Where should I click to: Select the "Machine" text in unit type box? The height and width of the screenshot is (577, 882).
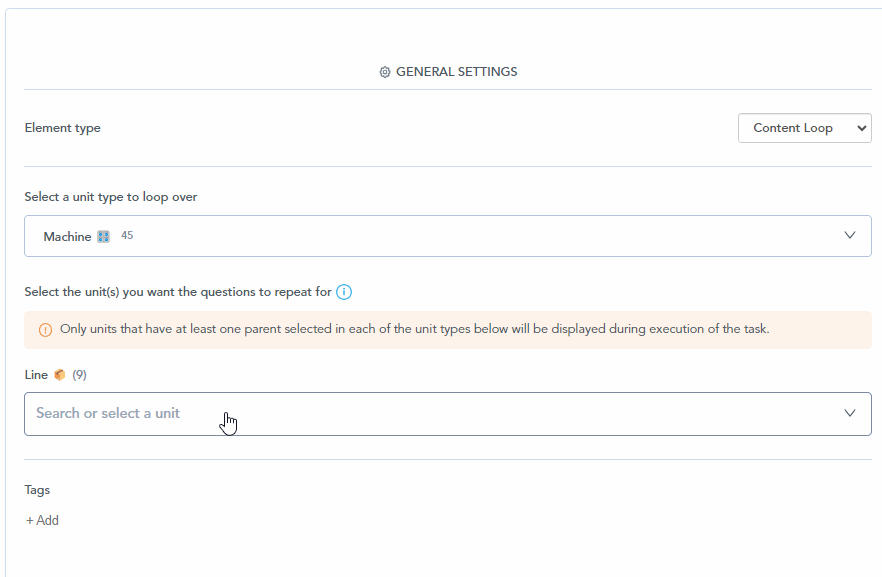coord(67,237)
